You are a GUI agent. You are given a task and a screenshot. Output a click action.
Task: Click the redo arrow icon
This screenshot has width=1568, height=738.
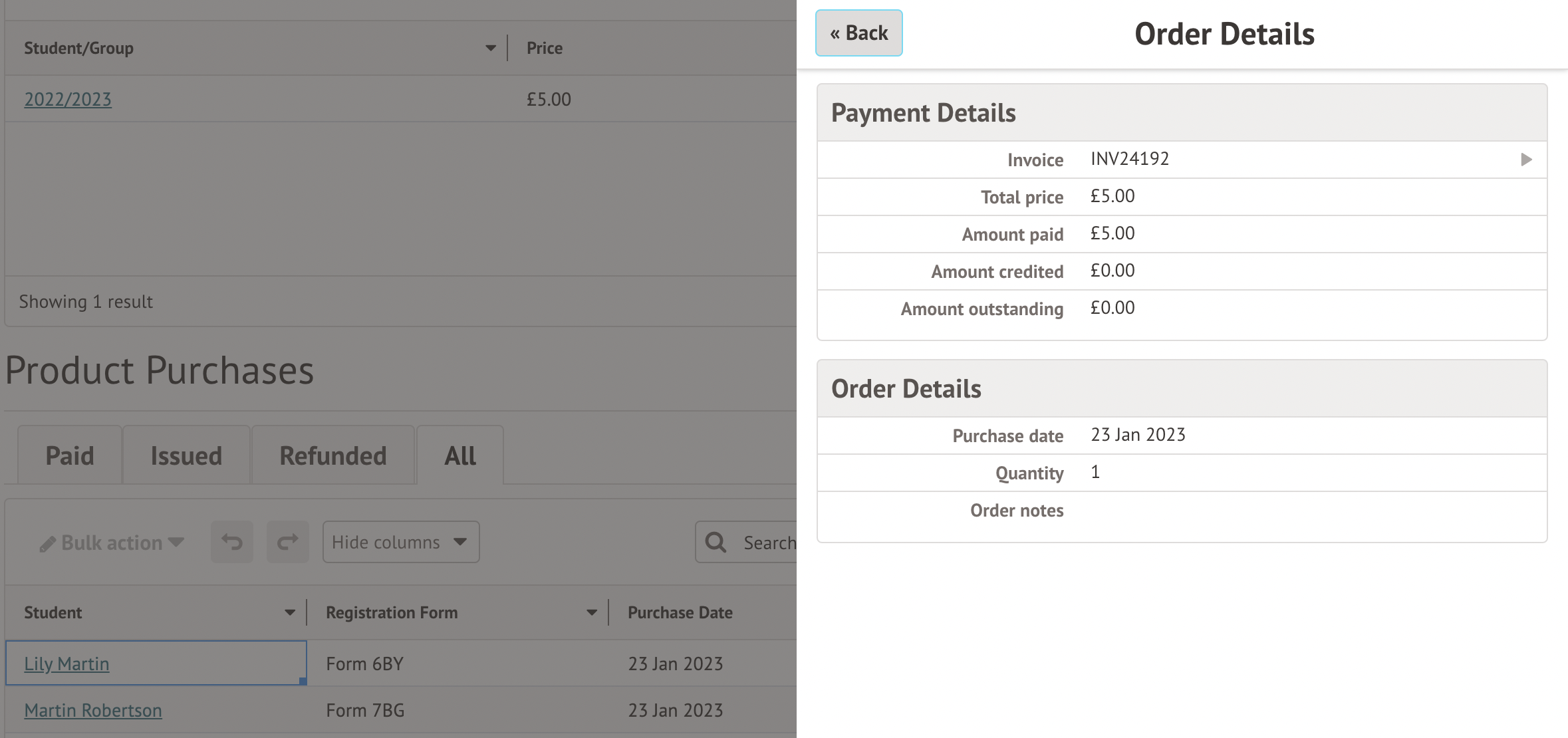[x=288, y=542]
